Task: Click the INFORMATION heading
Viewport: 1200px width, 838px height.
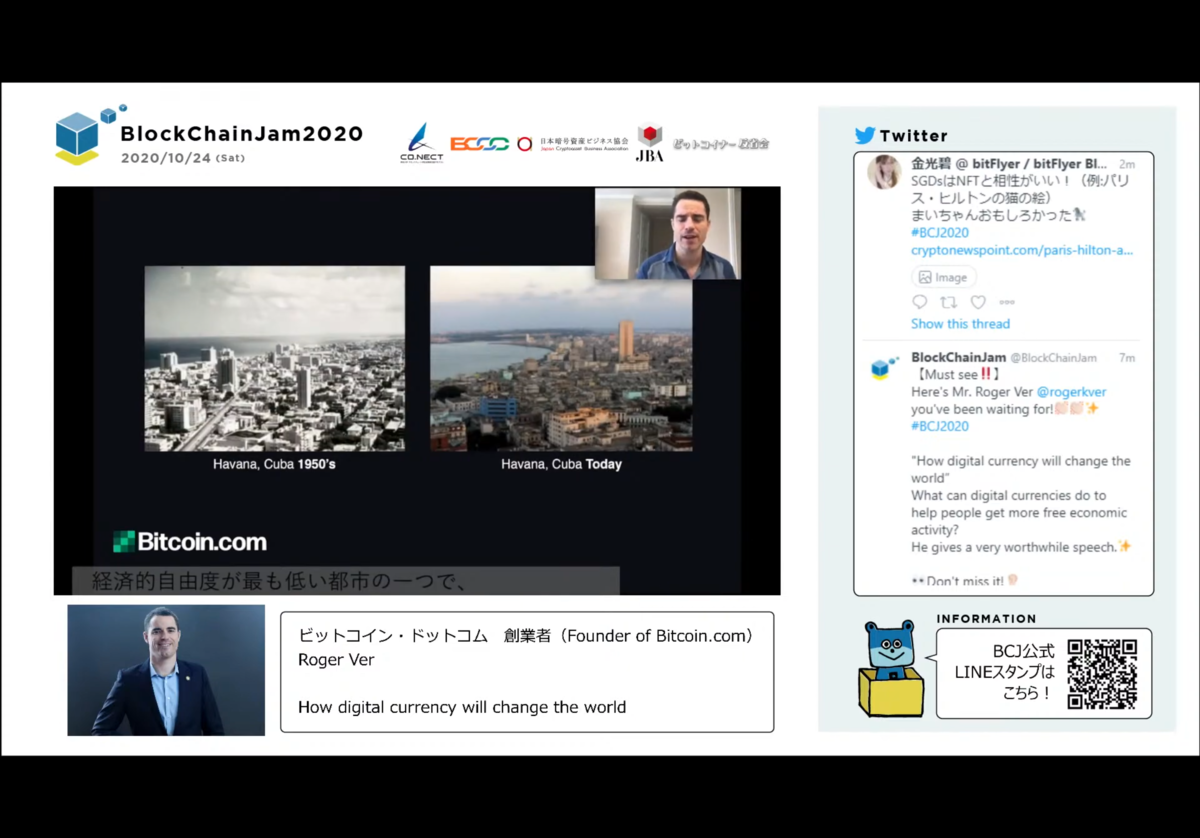Action: point(987,619)
